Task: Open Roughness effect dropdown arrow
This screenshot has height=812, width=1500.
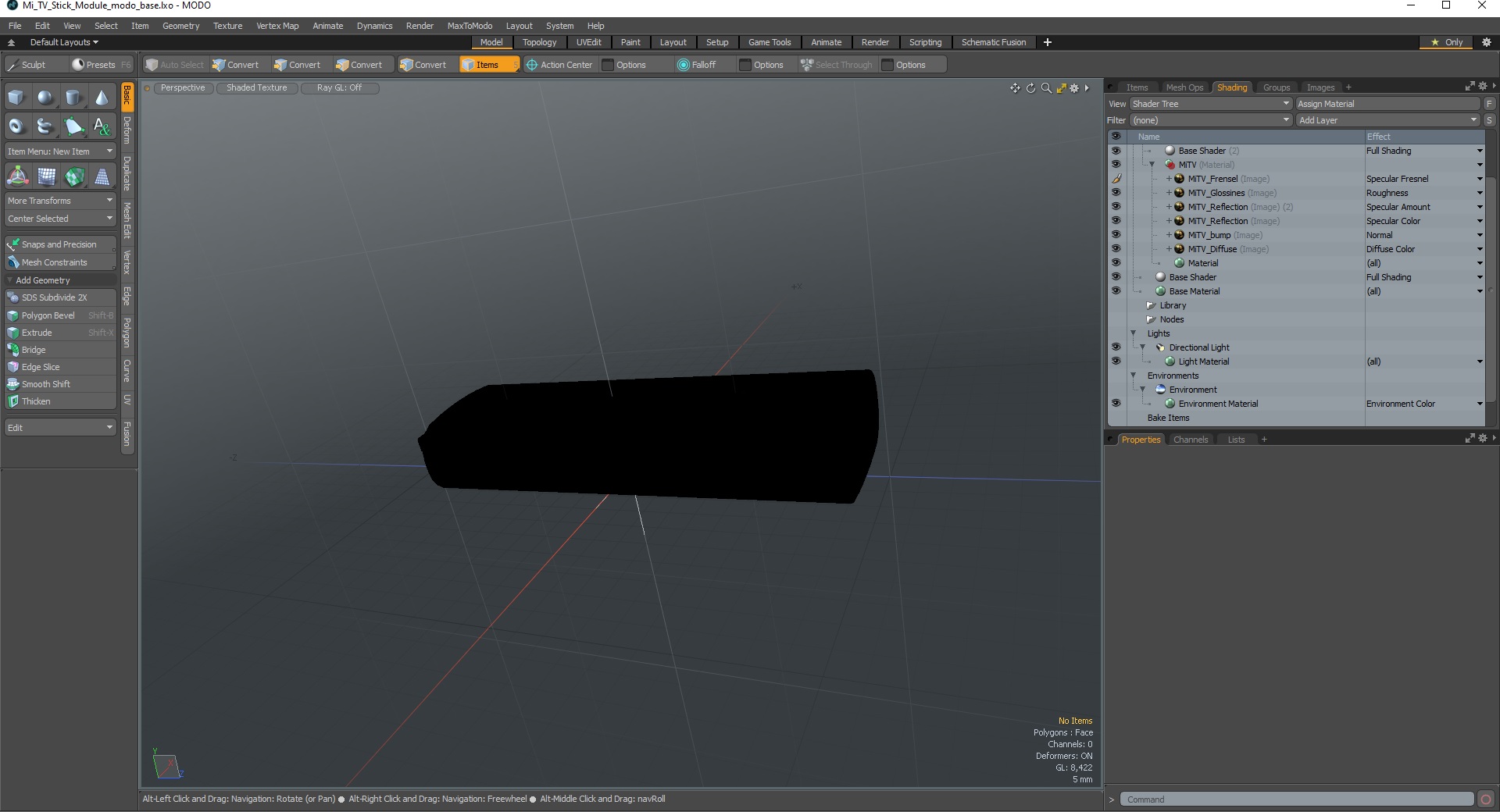Action: [x=1479, y=193]
